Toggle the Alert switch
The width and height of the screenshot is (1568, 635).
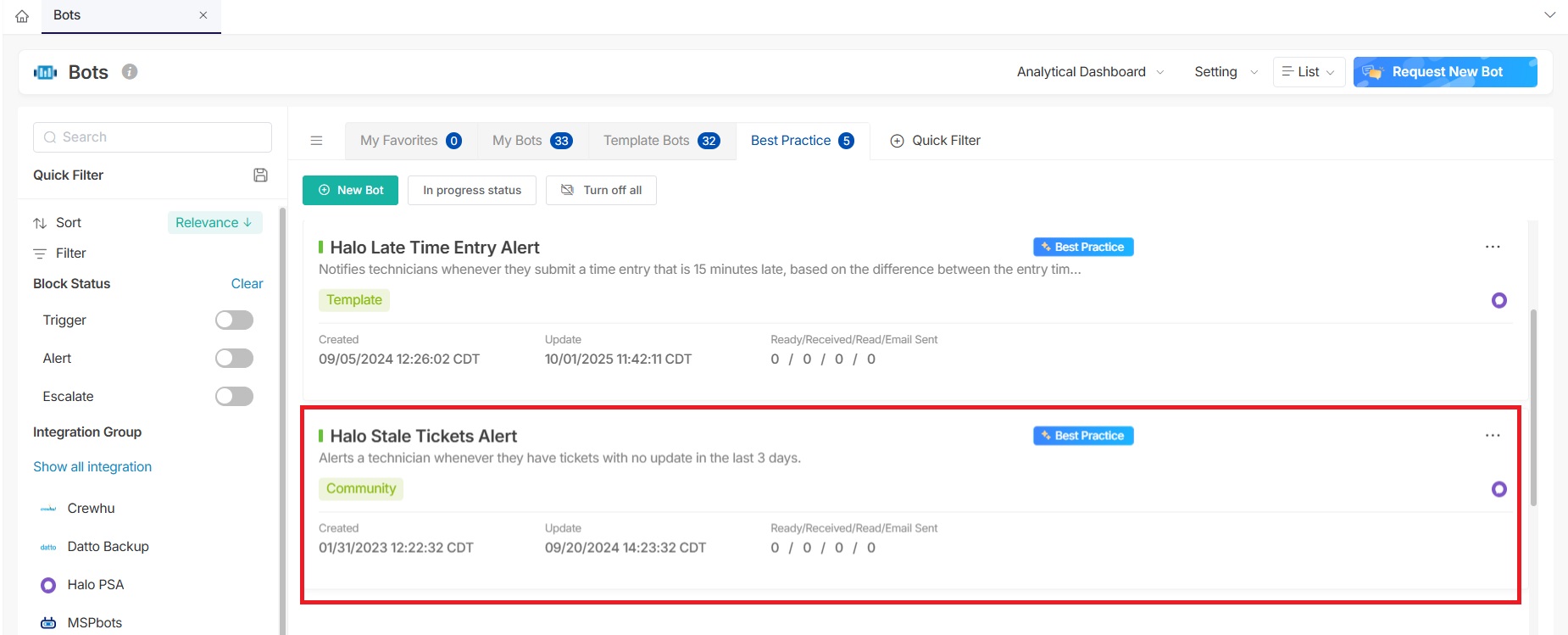(x=234, y=359)
